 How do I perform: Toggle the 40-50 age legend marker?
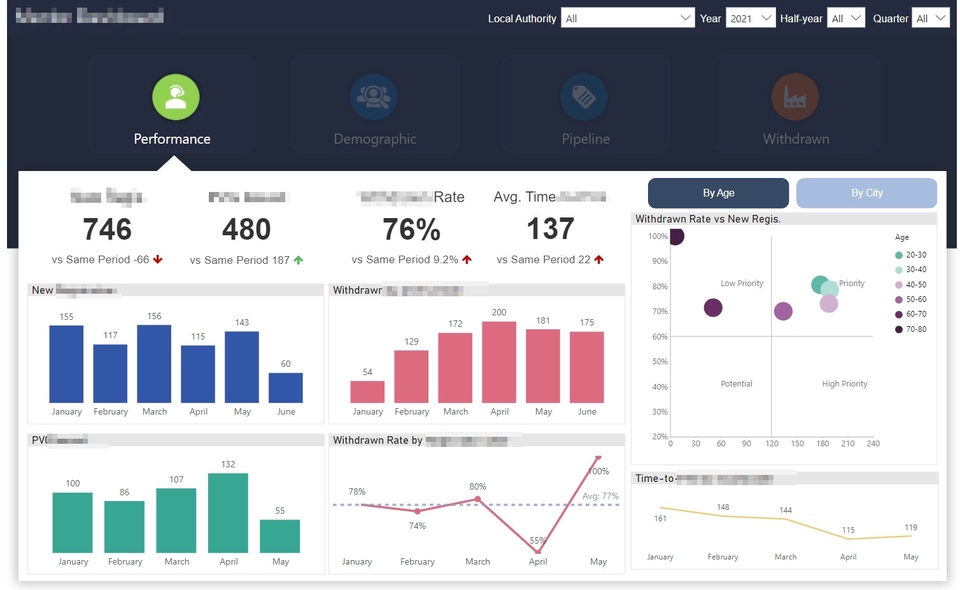(x=899, y=285)
